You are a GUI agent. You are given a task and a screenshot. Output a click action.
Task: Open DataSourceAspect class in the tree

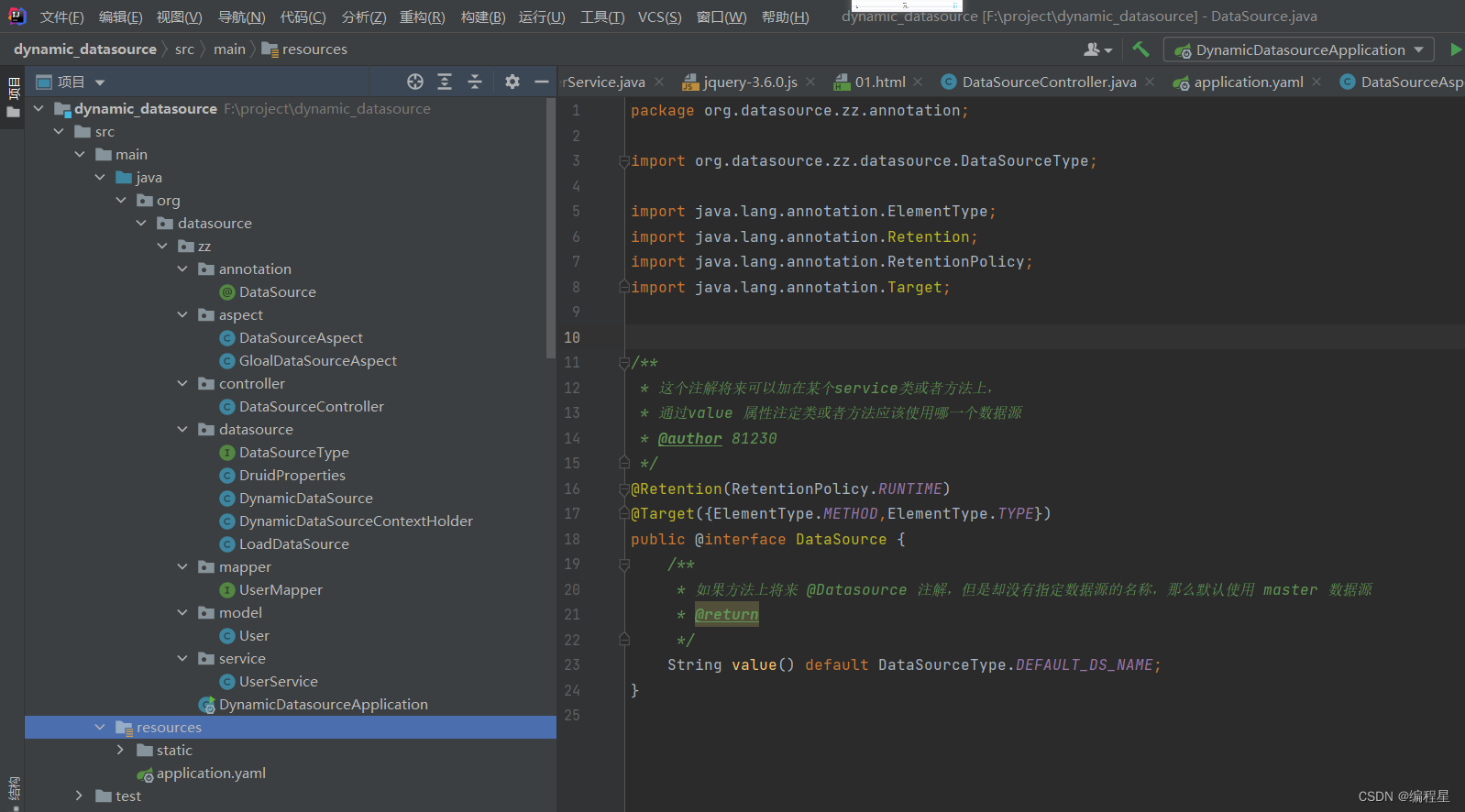tap(301, 337)
